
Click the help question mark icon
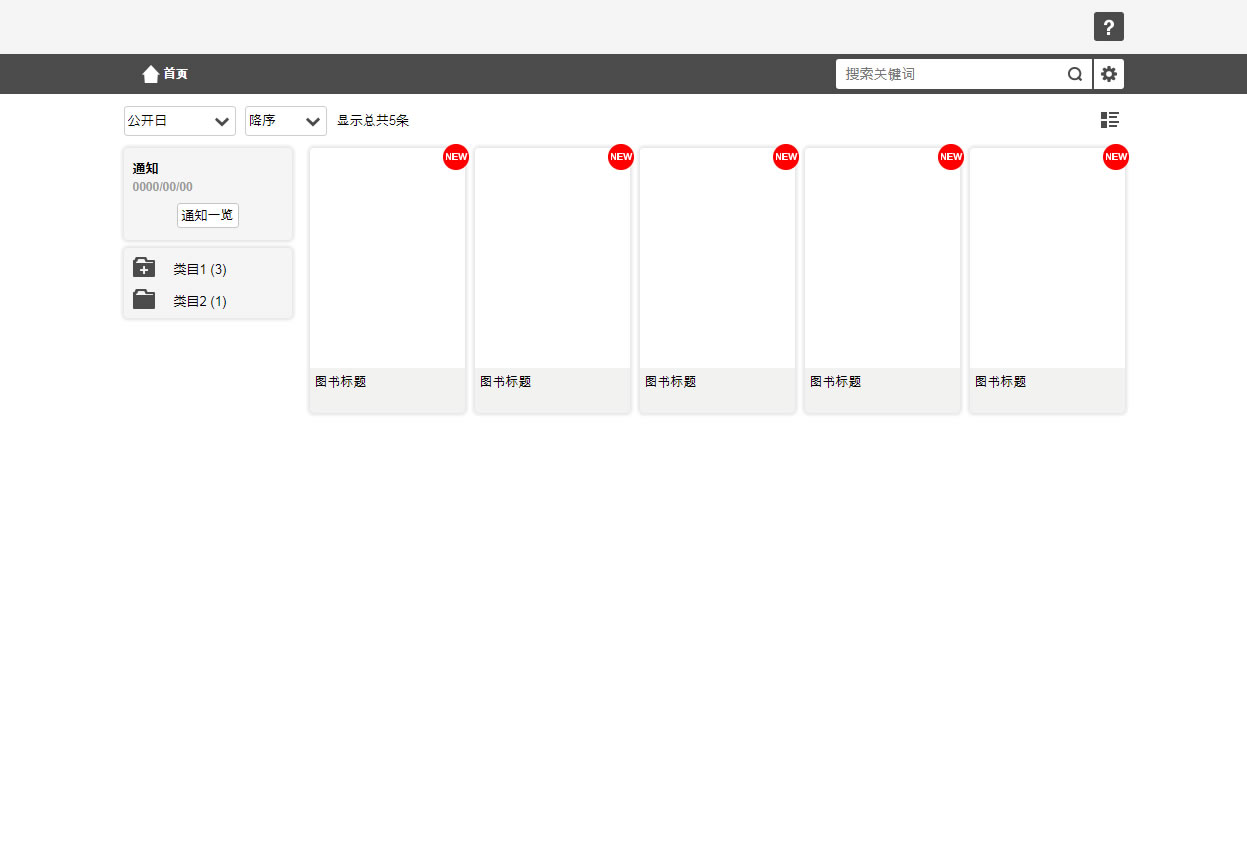coord(1108,27)
